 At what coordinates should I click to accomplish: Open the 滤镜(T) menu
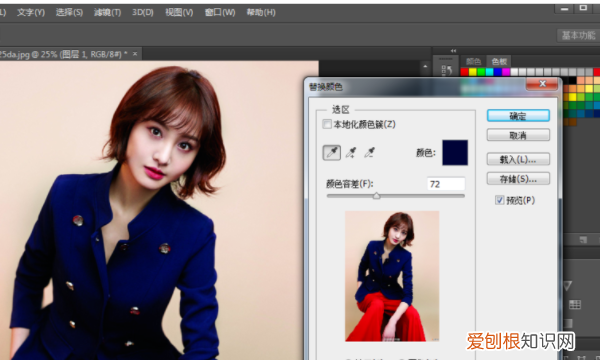(108, 12)
